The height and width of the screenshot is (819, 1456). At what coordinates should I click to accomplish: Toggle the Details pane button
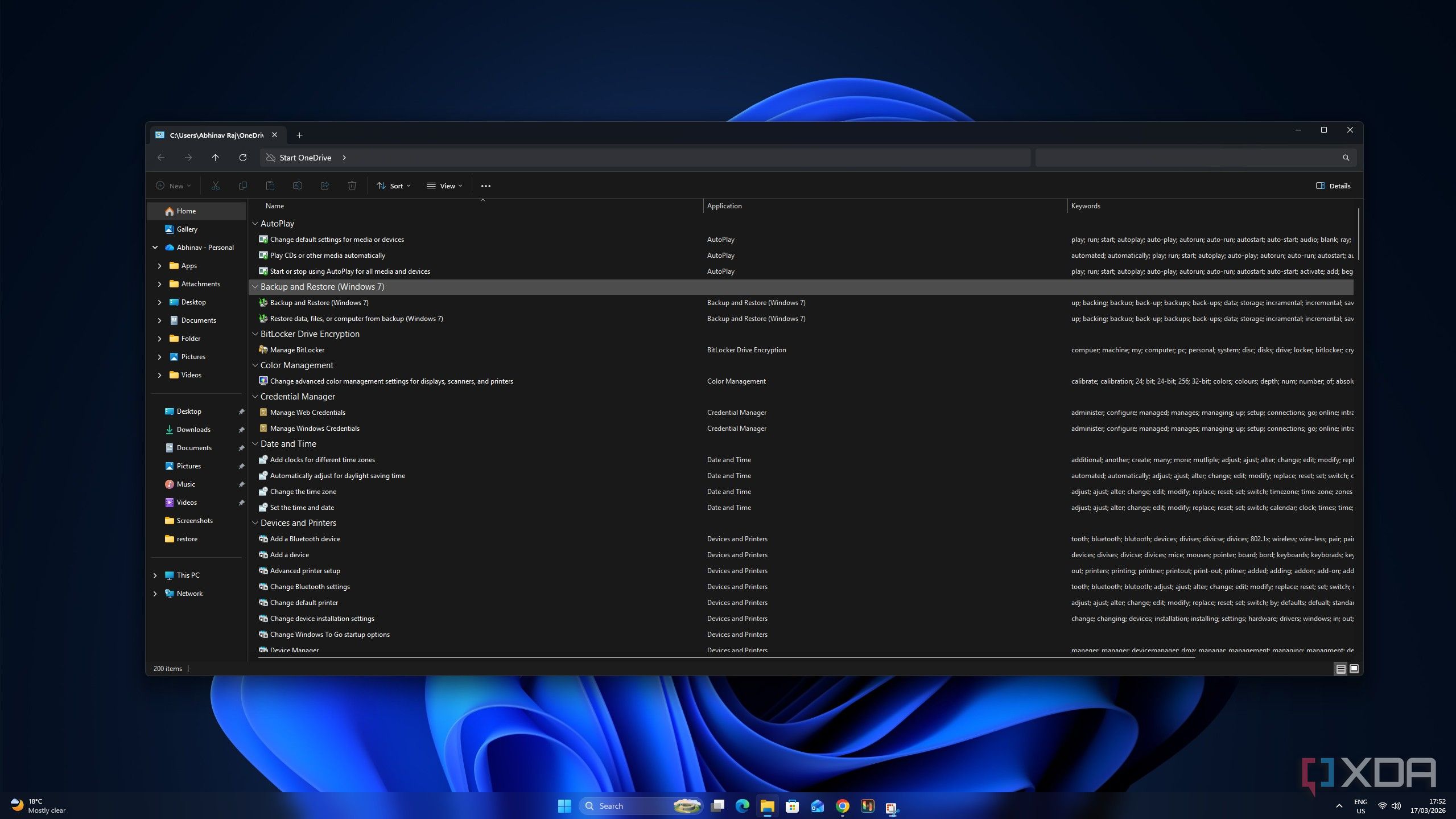point(1333,186)
